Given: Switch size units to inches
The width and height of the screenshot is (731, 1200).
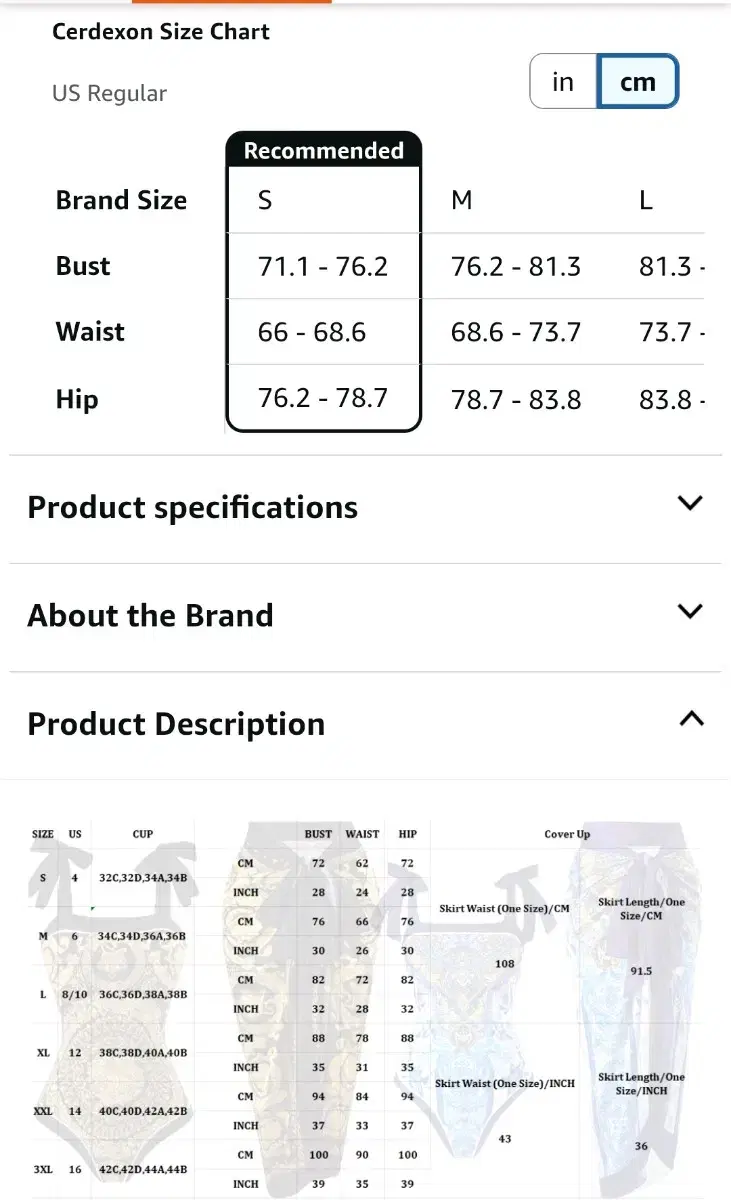Looking at the screenshot, I should click(563, 81).
